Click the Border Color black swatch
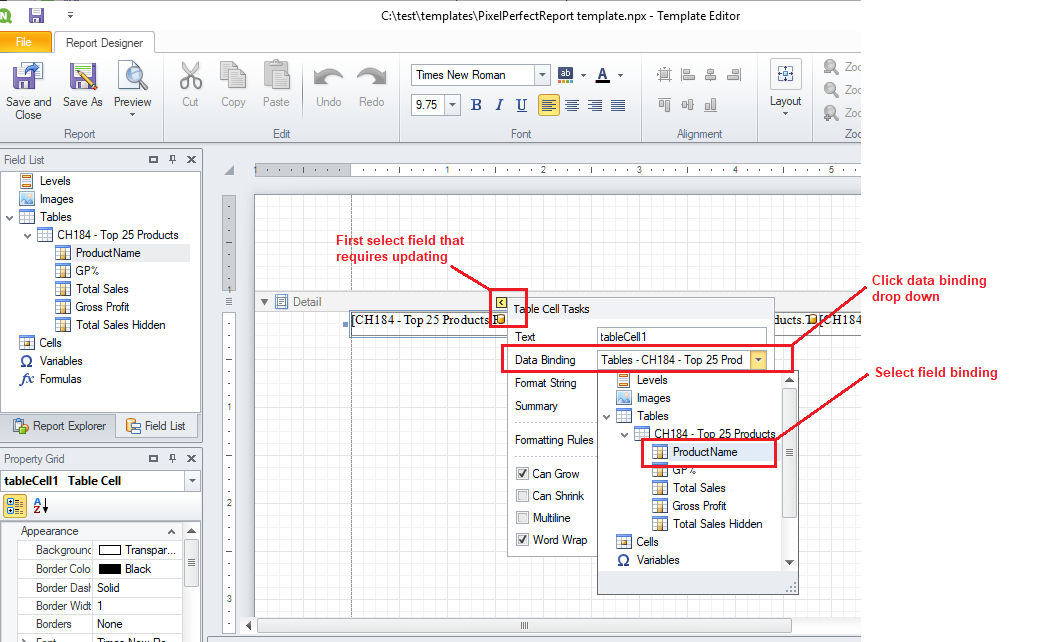 tap(110, 569)
